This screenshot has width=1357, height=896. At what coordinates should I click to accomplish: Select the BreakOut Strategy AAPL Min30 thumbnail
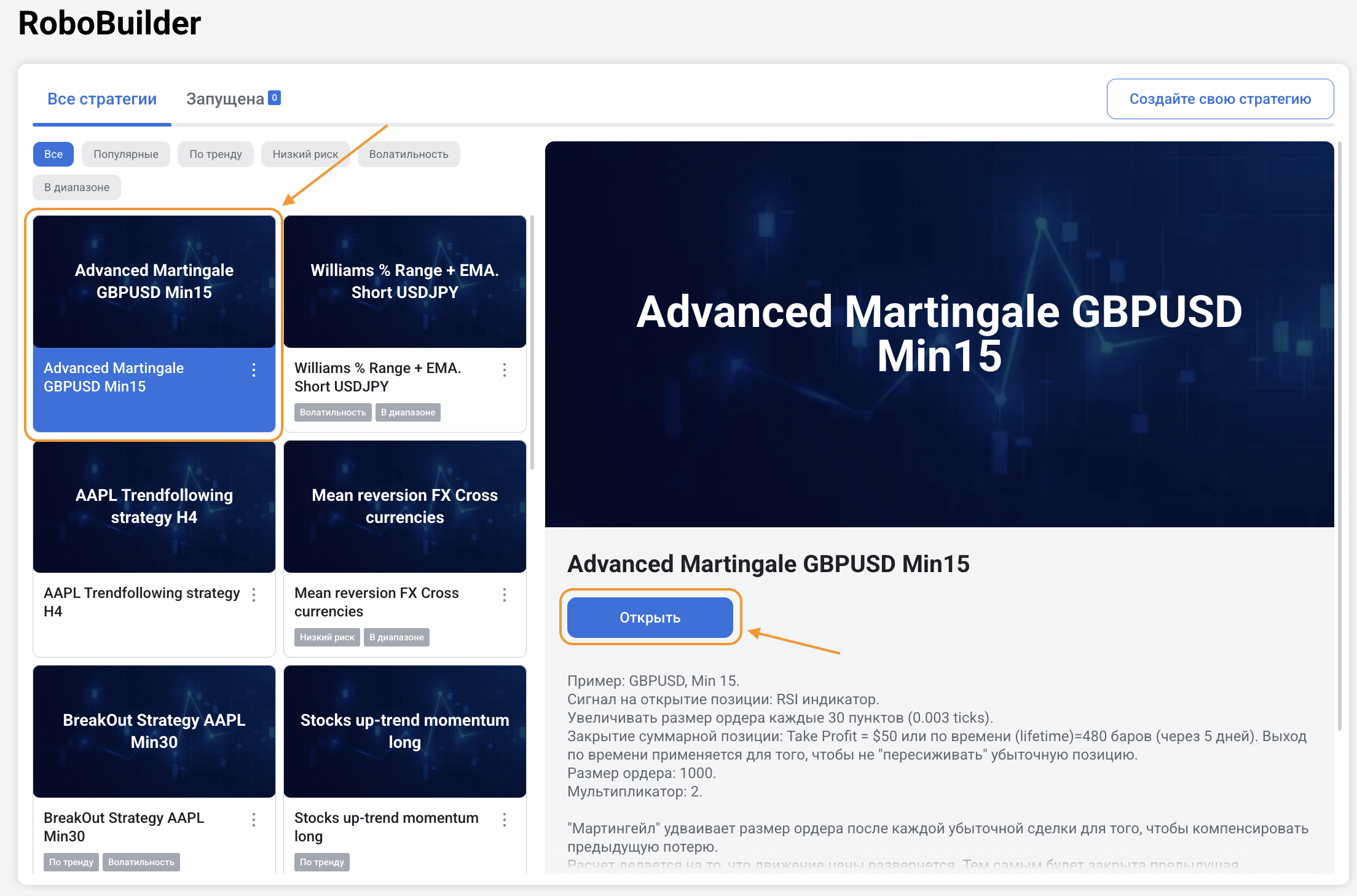(x=154, y=731)
